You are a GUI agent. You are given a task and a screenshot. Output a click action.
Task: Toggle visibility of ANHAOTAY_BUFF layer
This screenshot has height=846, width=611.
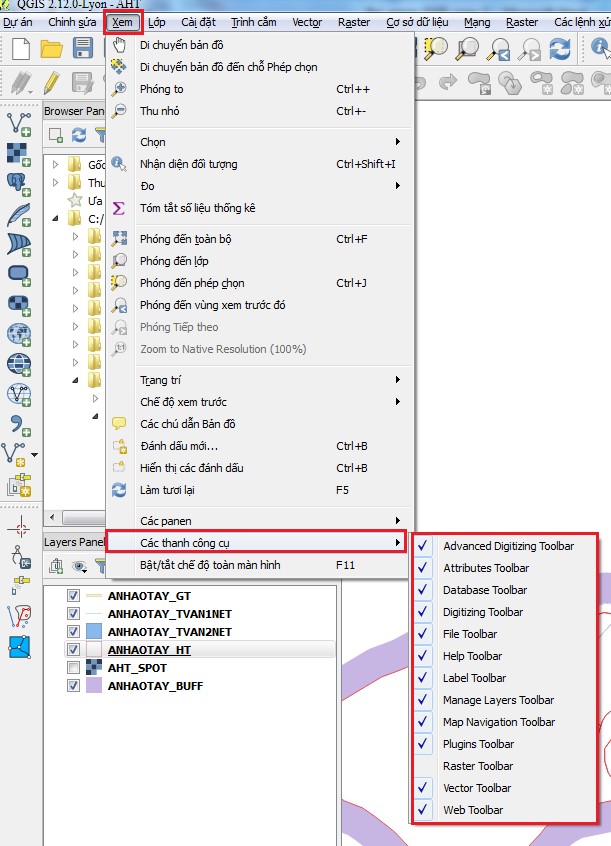pyautogui.click(x=73, y=685)
